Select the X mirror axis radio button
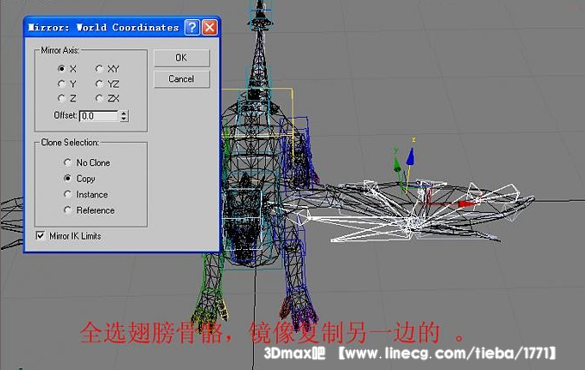Screen dimensions: 585x370 click(x=61, y=69)
